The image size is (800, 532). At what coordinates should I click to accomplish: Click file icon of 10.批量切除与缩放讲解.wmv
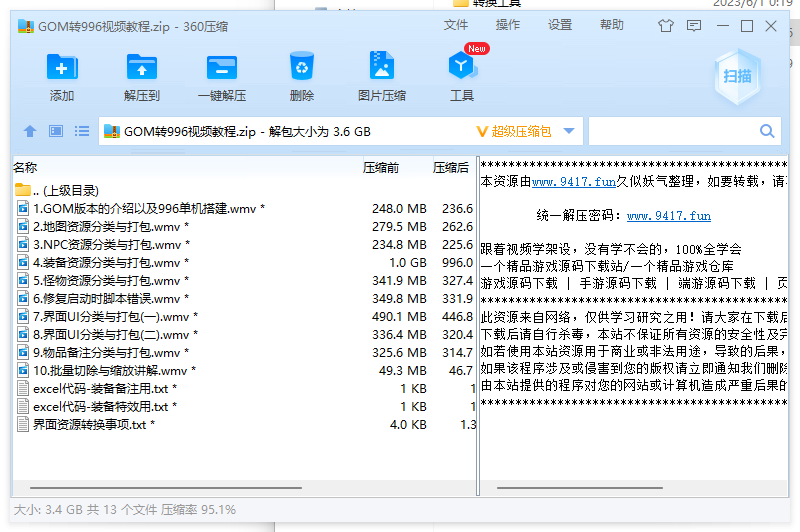pos(23,370)
